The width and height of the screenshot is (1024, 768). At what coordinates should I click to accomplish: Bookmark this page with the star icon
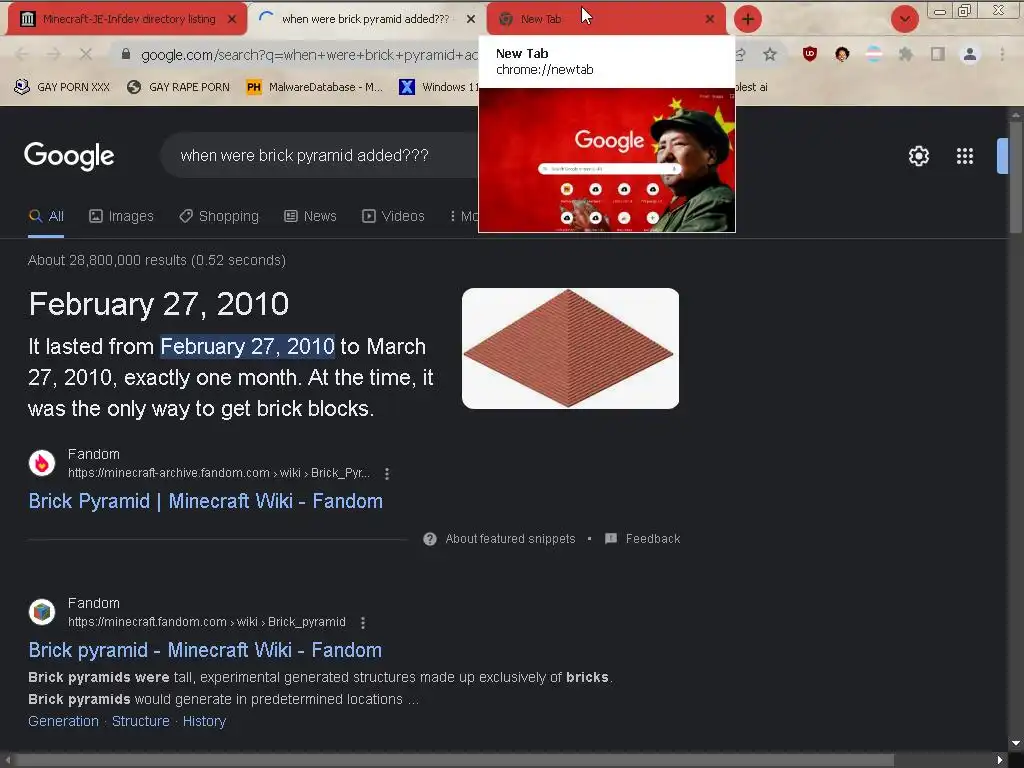click(x=770, y=54)
